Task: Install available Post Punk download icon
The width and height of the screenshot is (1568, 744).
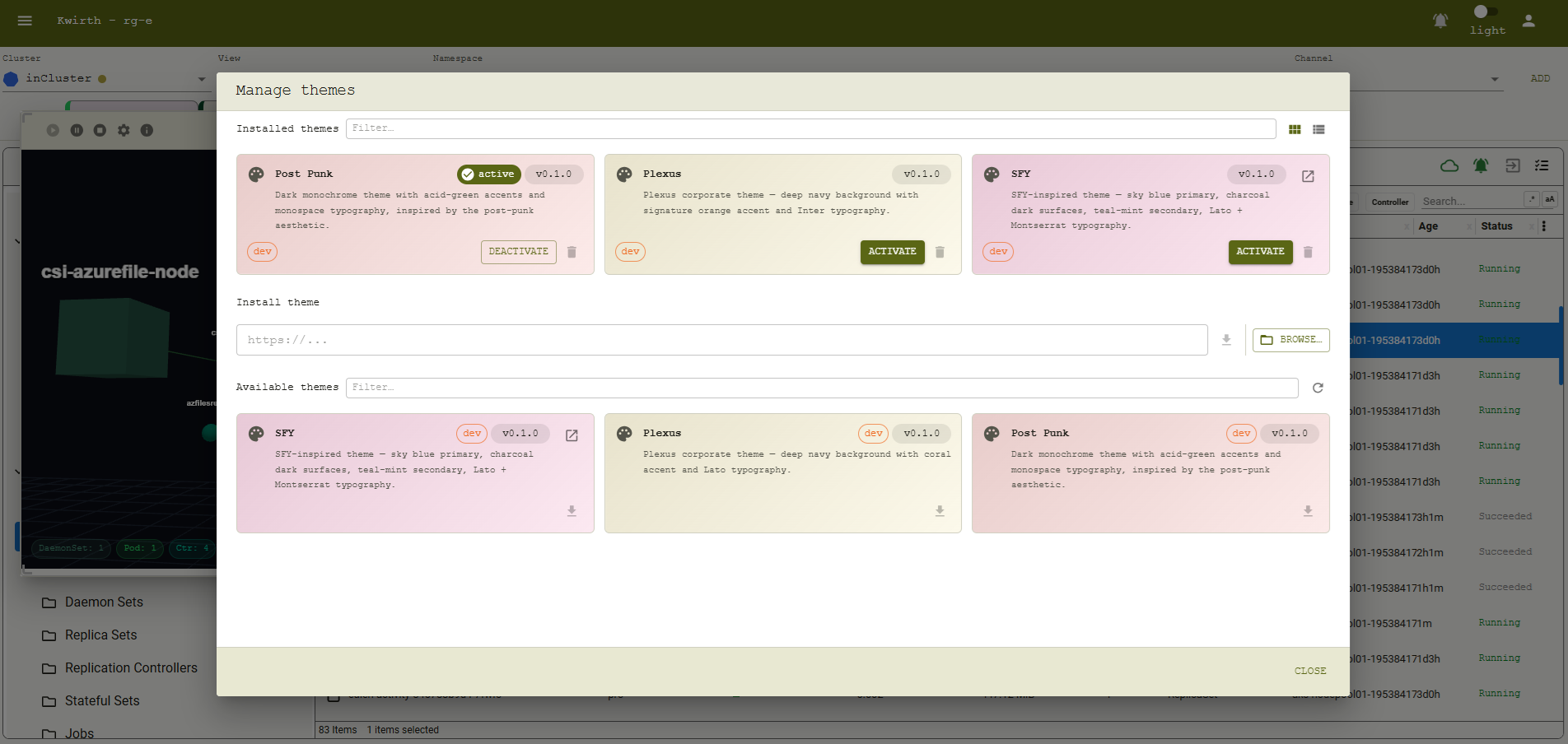Action: click(x=1308, y=511)
